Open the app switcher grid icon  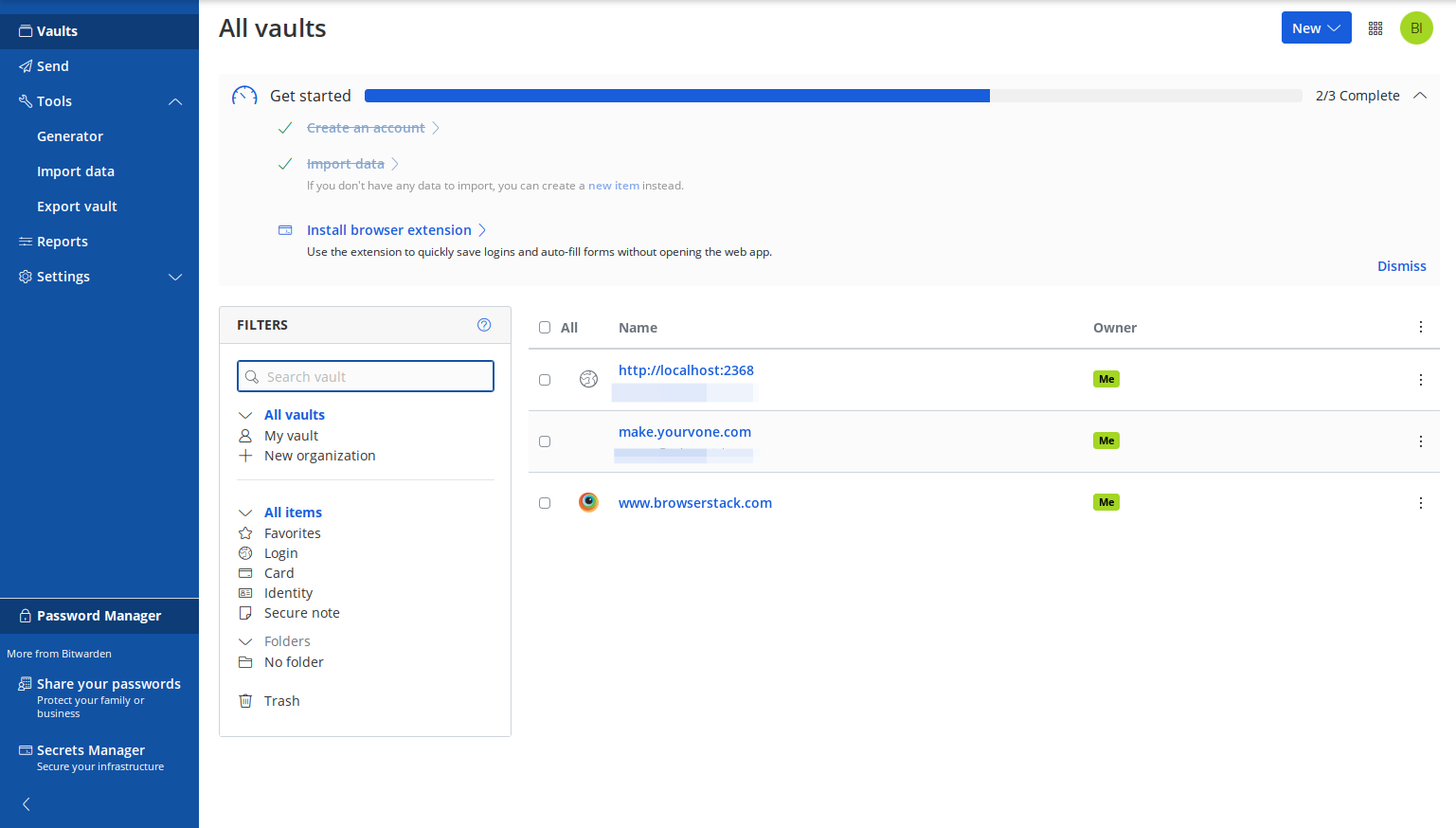click(1375, 28)
